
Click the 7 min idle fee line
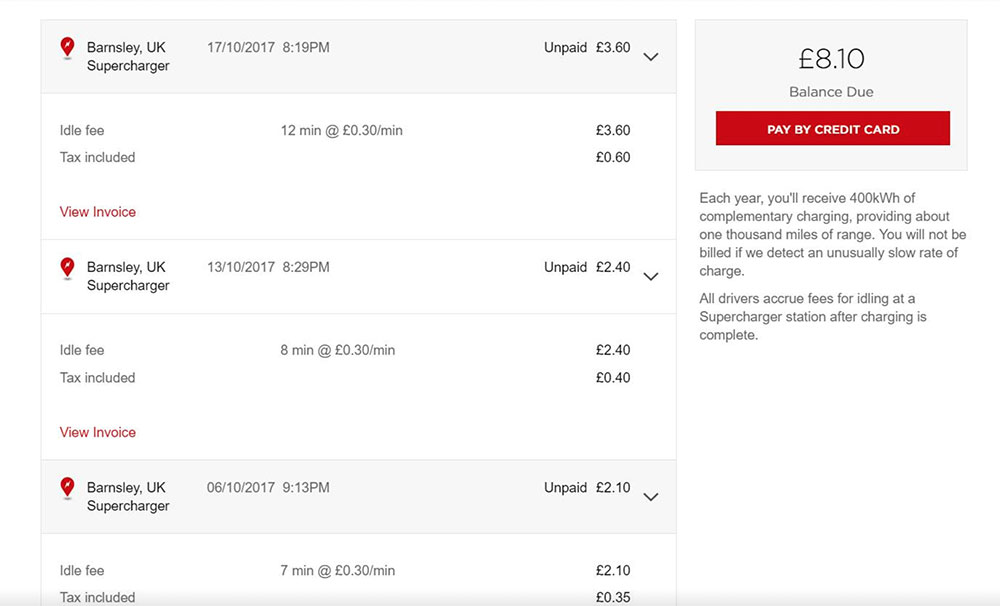click(x=338, y=570)
